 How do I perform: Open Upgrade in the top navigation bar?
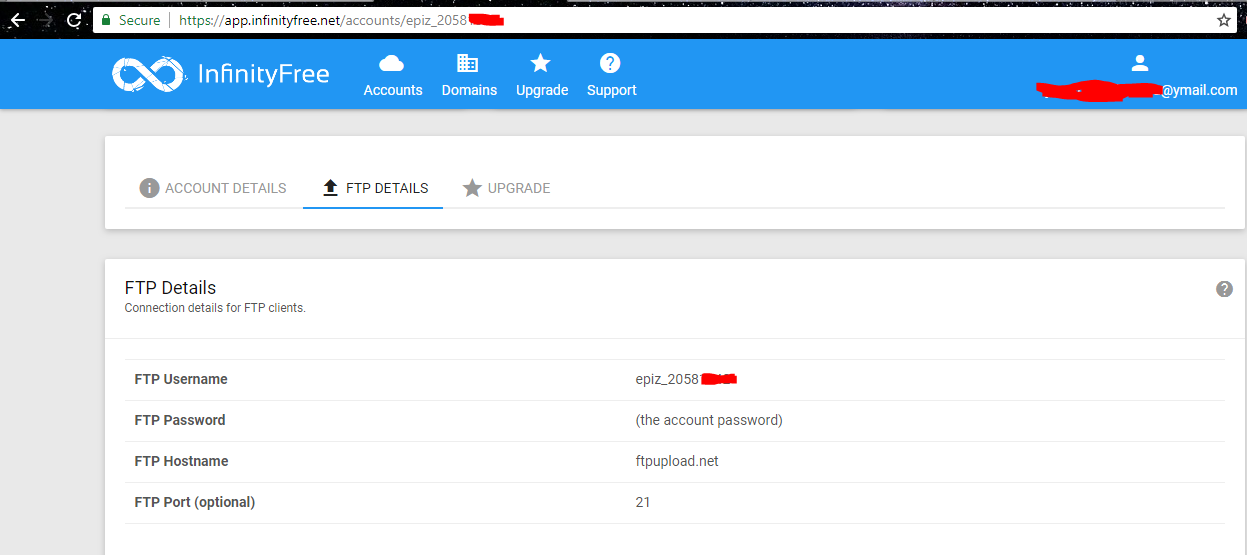[541, 76]
